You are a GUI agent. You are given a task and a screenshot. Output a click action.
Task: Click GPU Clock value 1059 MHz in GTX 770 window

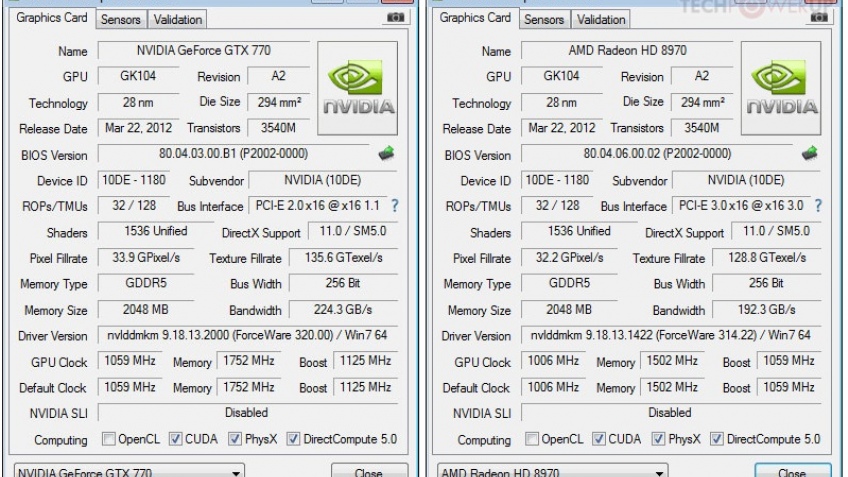(x=130, y=361)
